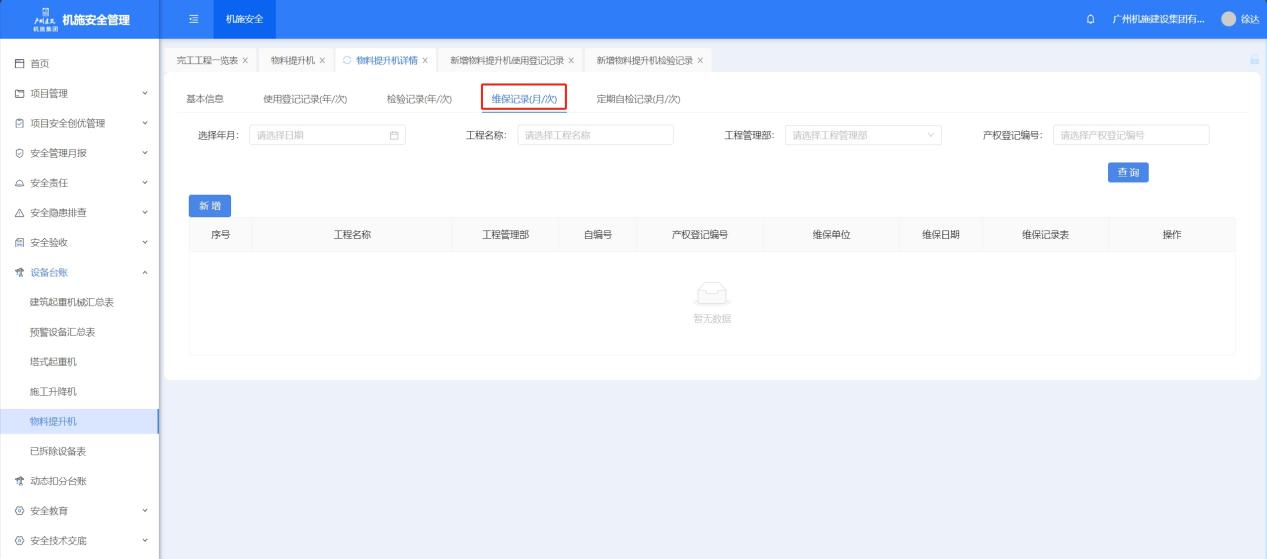Open 塔式起重机 in the sidebar

[x=53, y=361]
